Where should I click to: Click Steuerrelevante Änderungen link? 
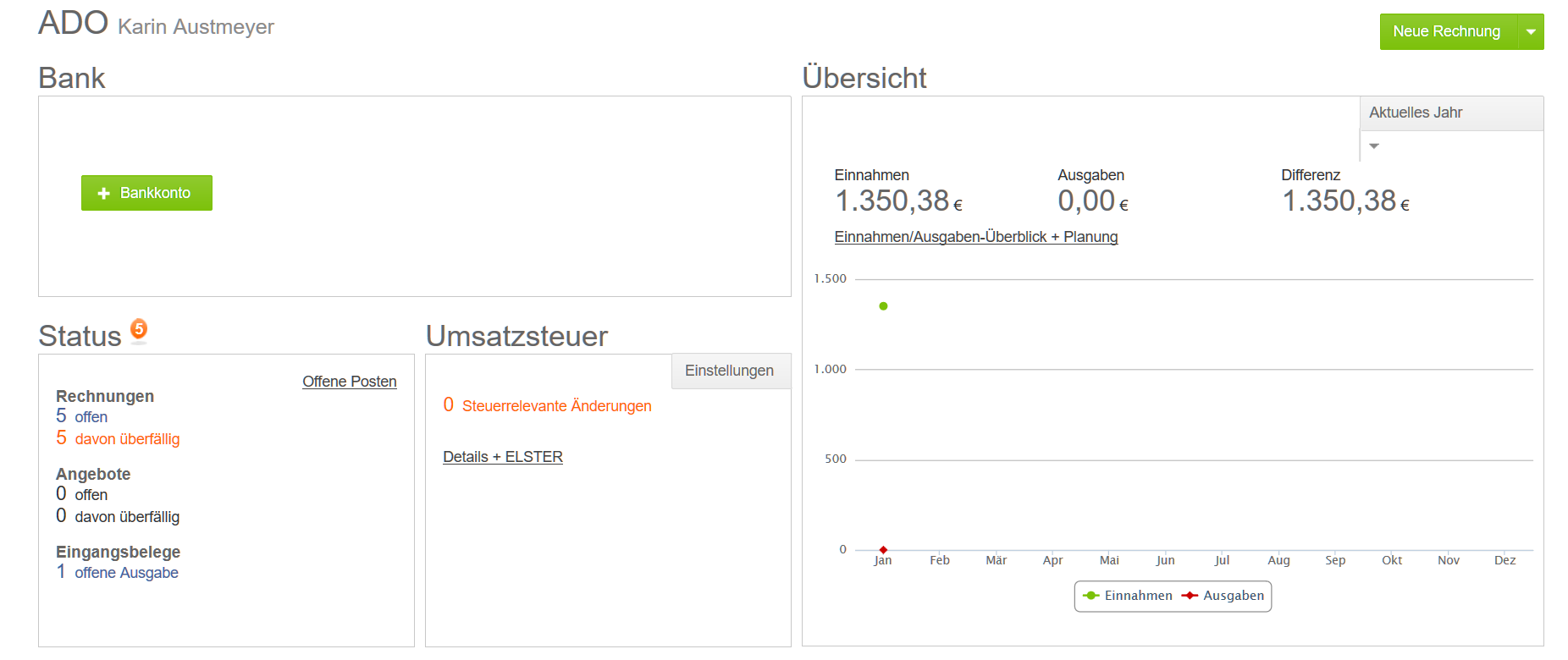click(x=556, y=406)
